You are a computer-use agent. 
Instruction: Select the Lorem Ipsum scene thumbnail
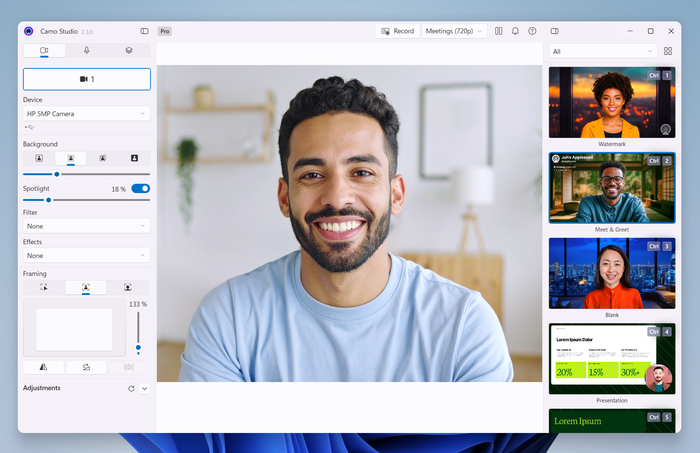tap(612, 421)
